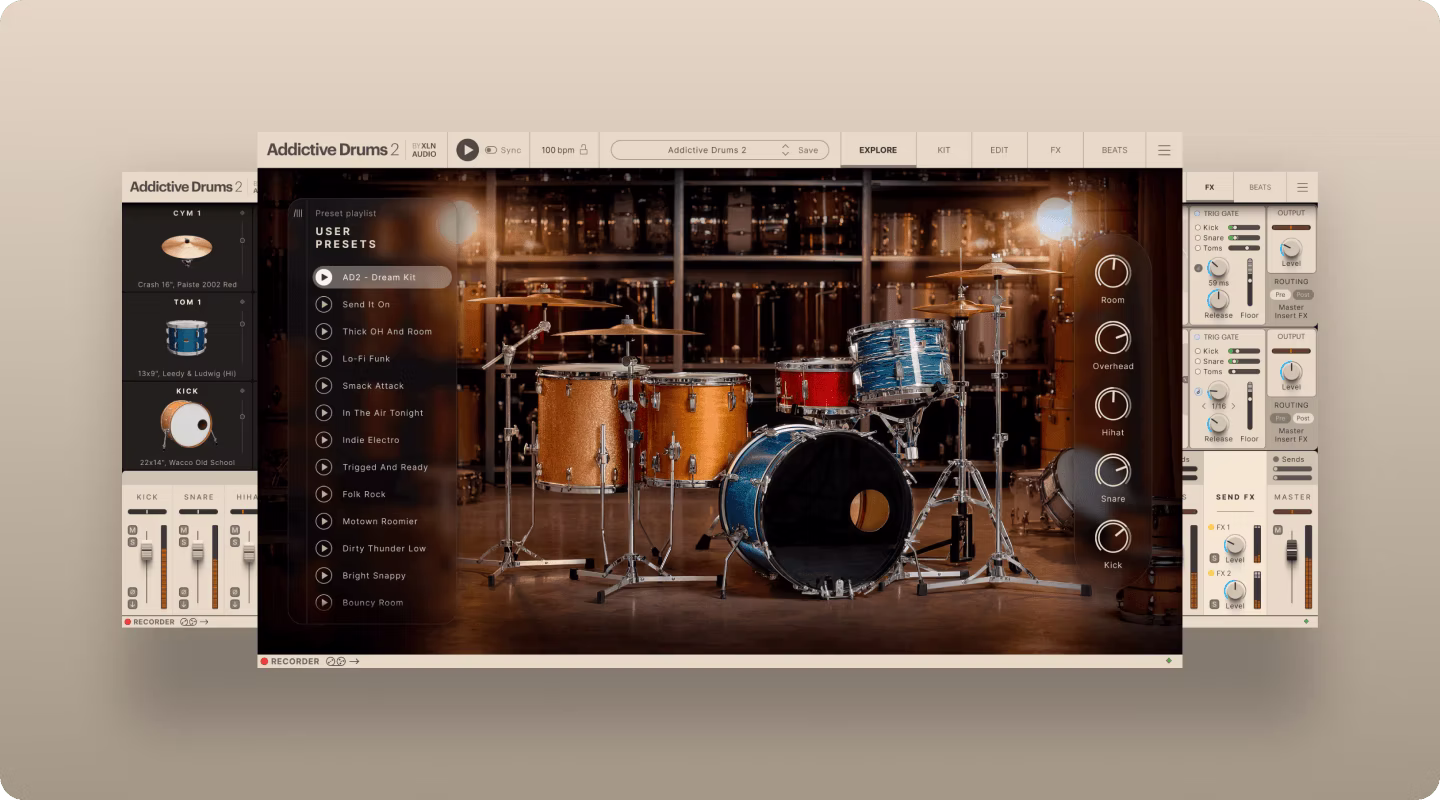The width and height of the screenshot is (1440, 800).
Task: Play the Motown Roomier preset
Action: [324, 521]
